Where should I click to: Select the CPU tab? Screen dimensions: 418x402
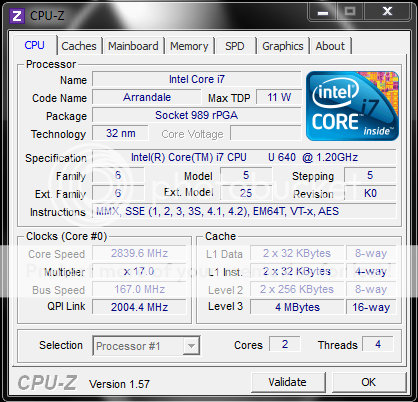[x=35, y=45]
